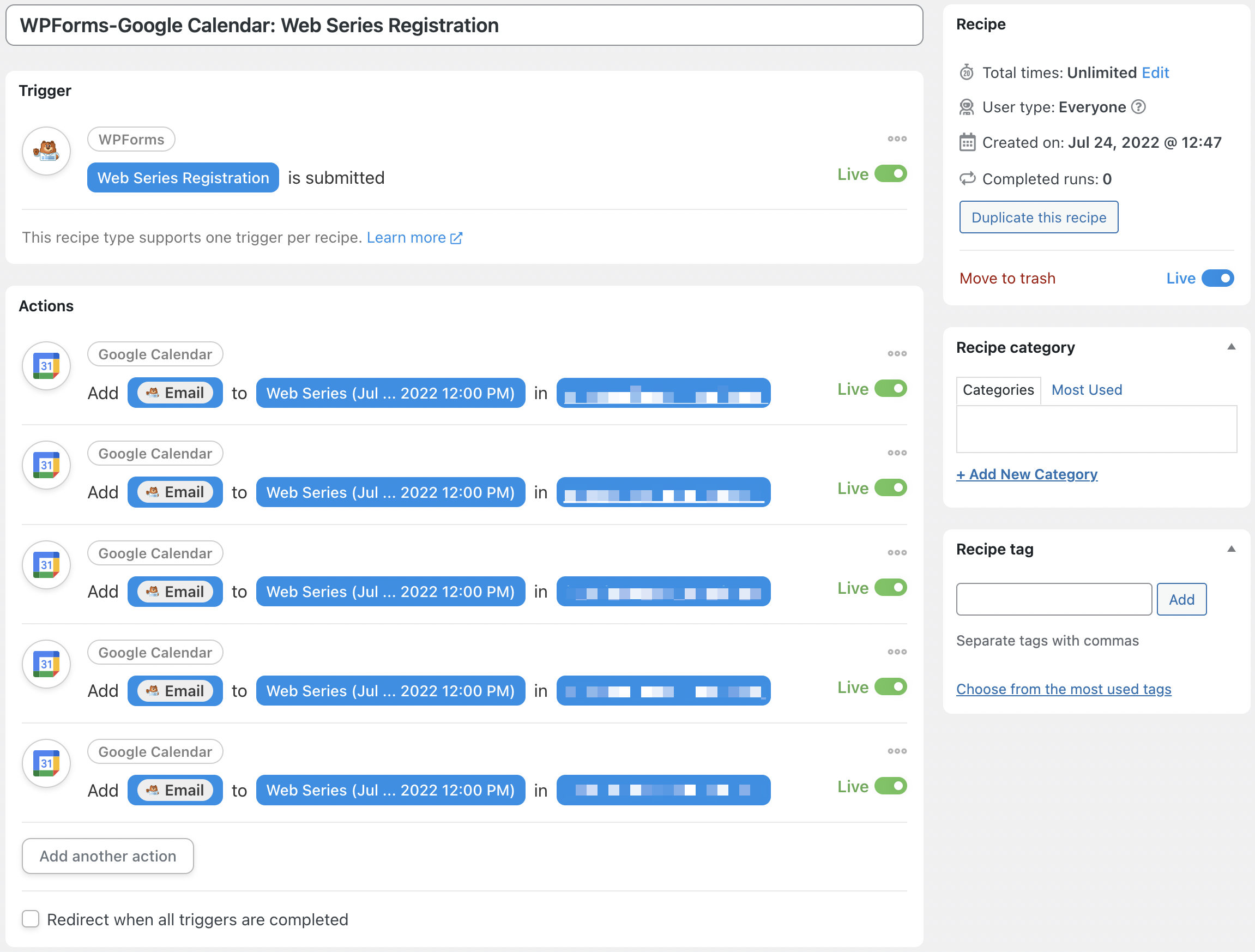Click the WPForms integration label
Viewport: 1255px width, 952px height.
pos(131,140)
